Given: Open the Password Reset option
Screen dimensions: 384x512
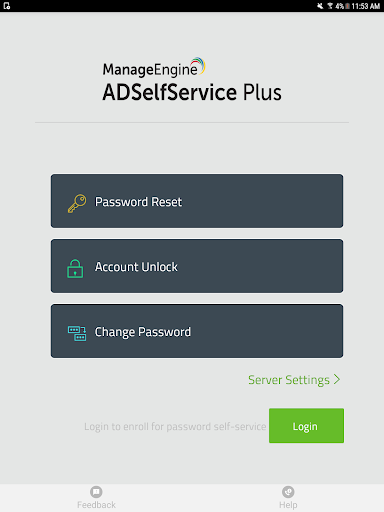Looking at the screenshot, I should click(197, 201).
